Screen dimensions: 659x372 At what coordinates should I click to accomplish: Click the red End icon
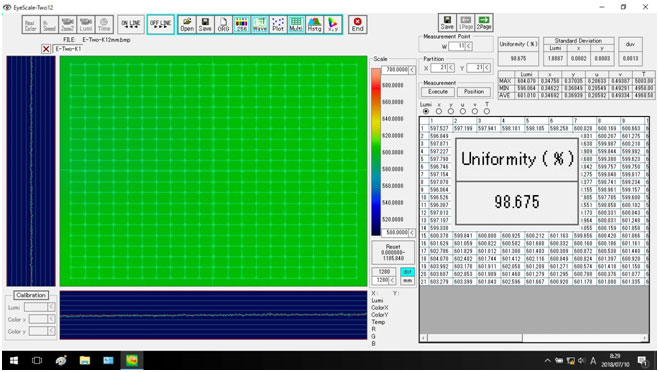click(358, 24)
